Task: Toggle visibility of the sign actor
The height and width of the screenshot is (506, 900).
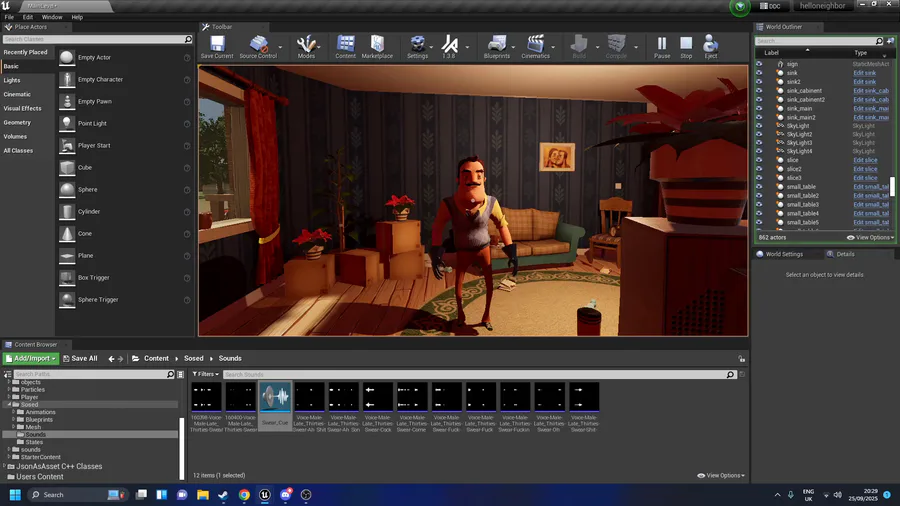Action: pos(759,64)
